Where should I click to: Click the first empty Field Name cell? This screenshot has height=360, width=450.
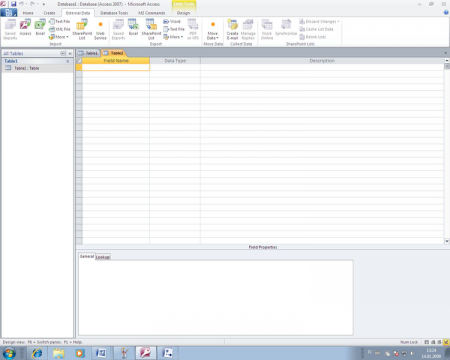point(116,67)
